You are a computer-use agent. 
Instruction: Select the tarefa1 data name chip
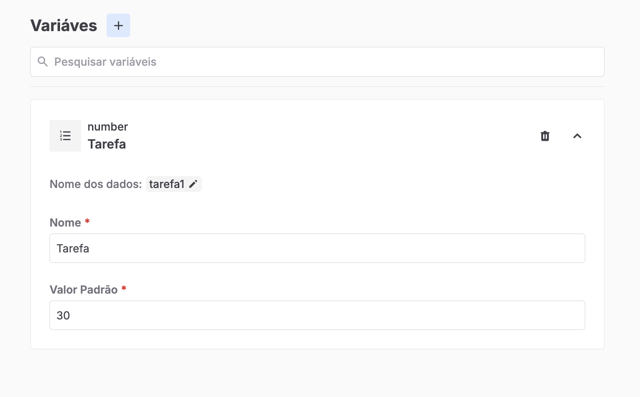click(x=173, y=184)
